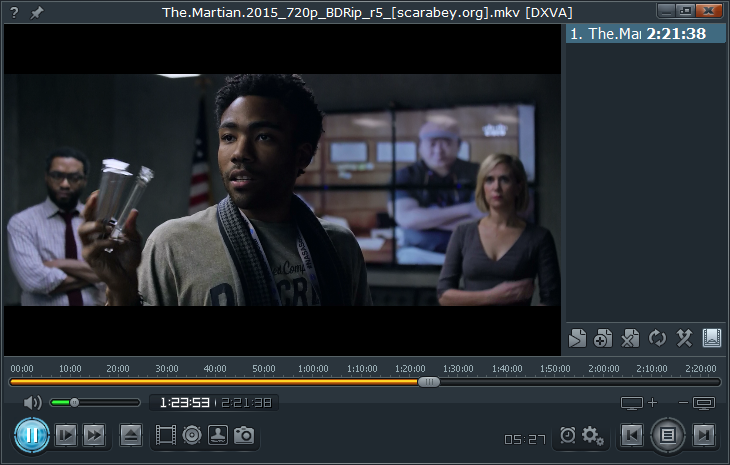Click the frame step play button
The image size is (730, 465).
point(66,435)
